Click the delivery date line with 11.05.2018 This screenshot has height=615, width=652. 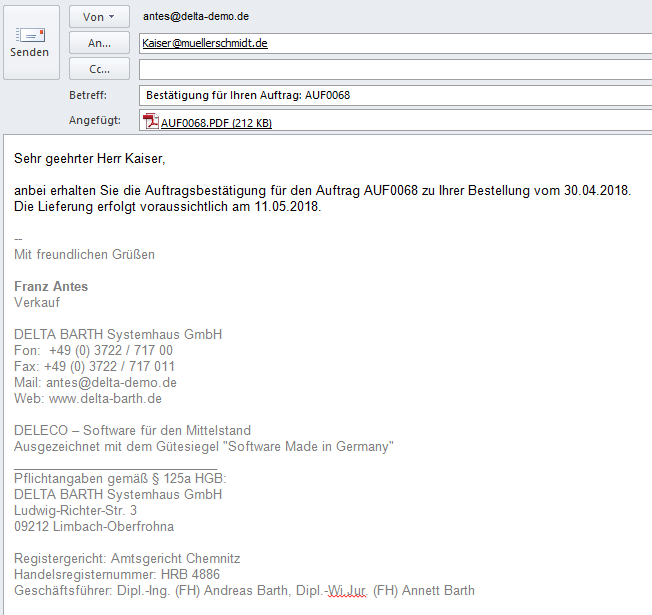[x=167, y=207]
